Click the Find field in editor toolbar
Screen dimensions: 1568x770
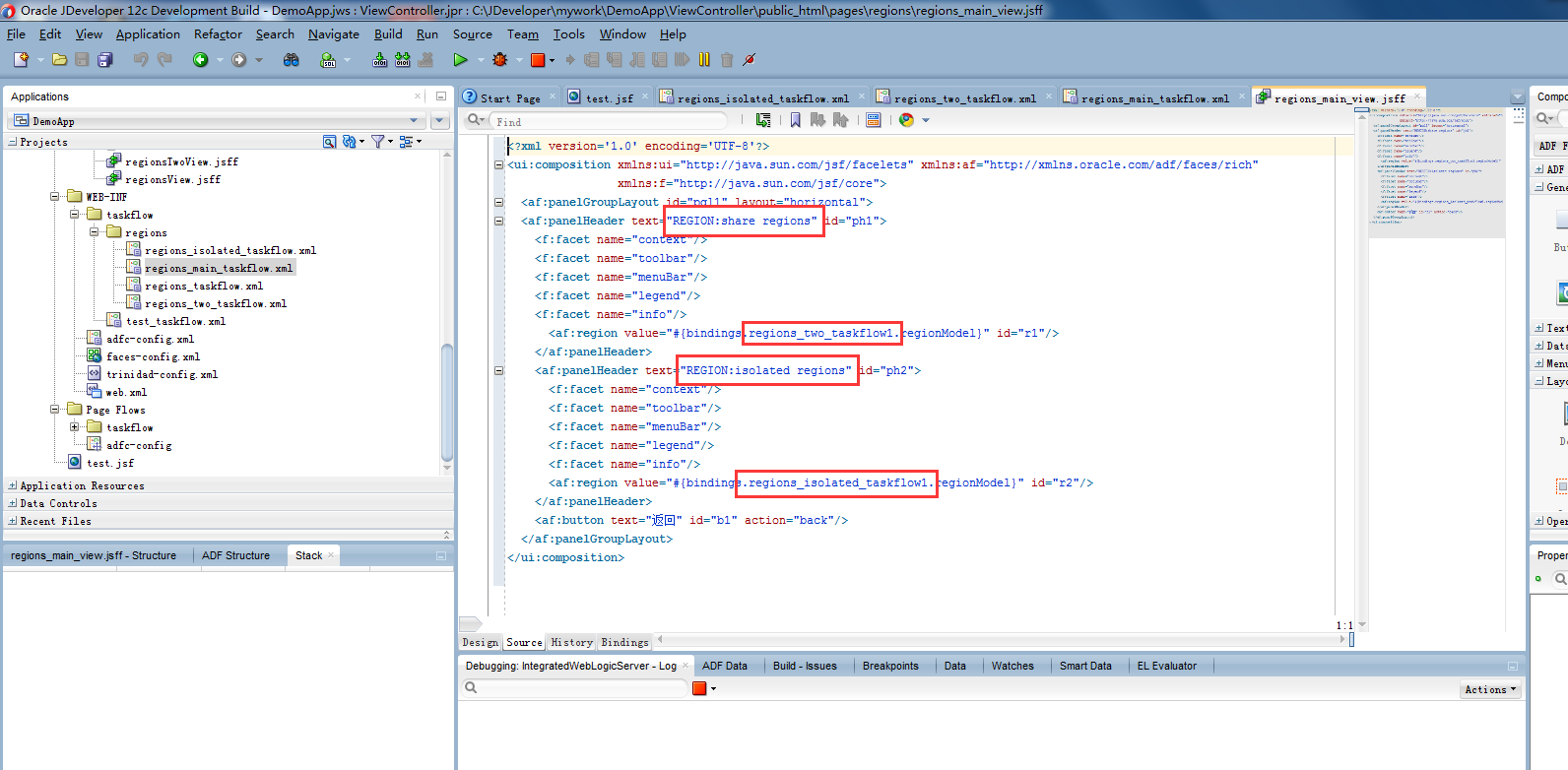[611, 121]
